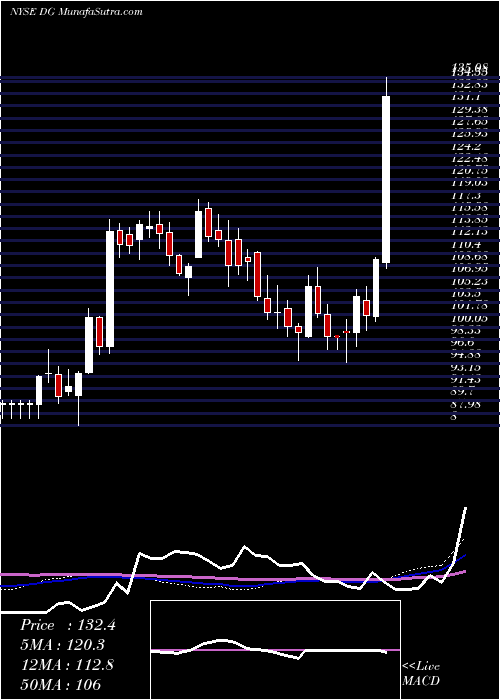
Task: Select the 12MA : 112.8 value
Action: 67,664
